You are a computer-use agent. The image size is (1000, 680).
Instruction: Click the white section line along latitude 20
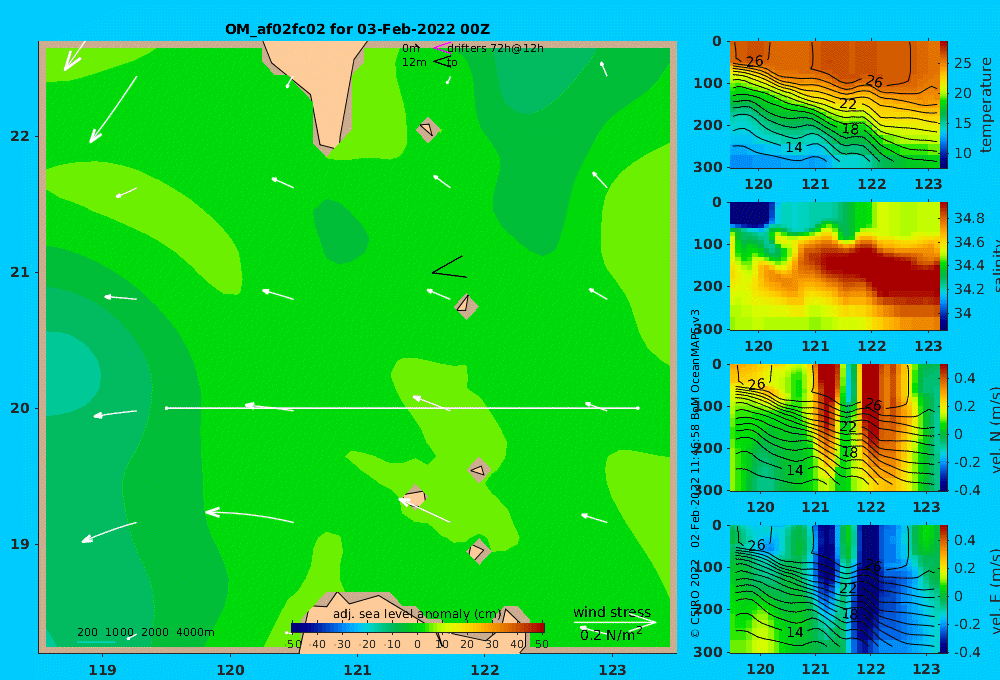click(x=402, y=408)
